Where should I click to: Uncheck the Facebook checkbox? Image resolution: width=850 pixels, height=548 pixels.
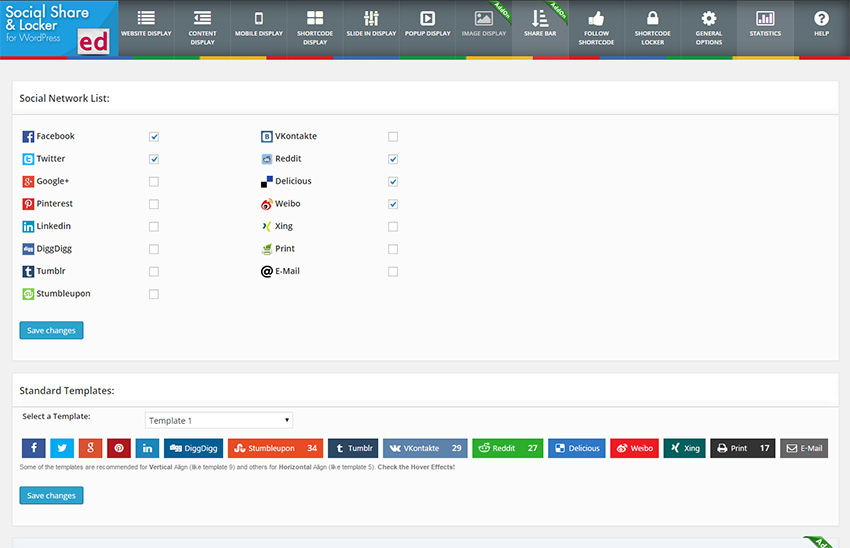pyautogui.click(x=154, y=137)
